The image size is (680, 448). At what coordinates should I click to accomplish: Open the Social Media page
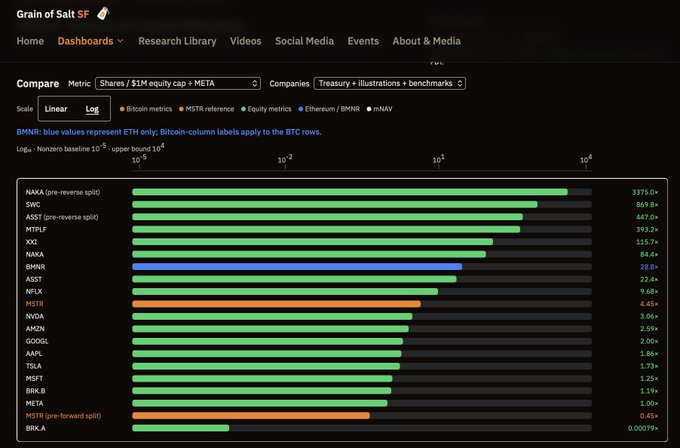pyautogui.click(x=304, y=41)
